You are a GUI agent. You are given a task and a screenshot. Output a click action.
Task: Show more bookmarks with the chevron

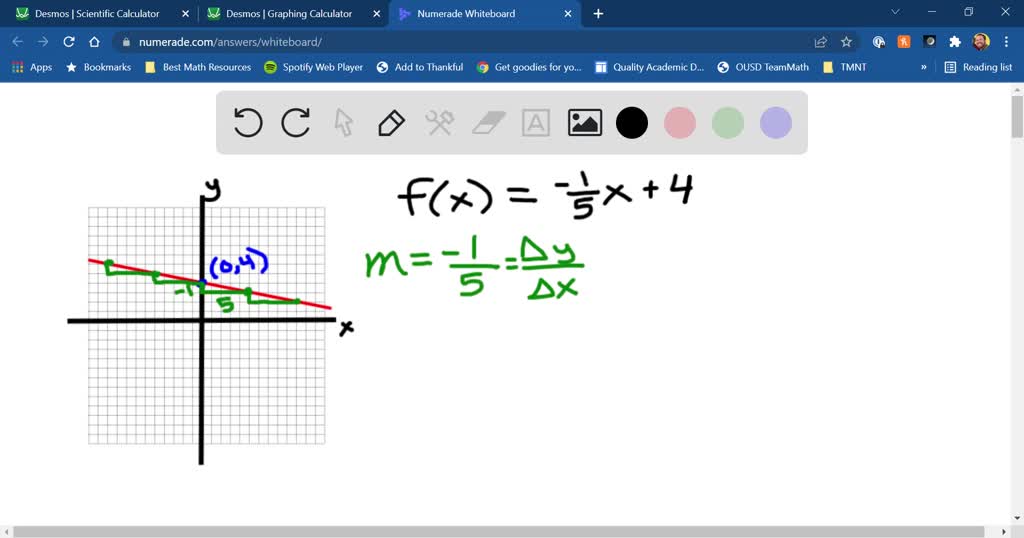point(923,67)
